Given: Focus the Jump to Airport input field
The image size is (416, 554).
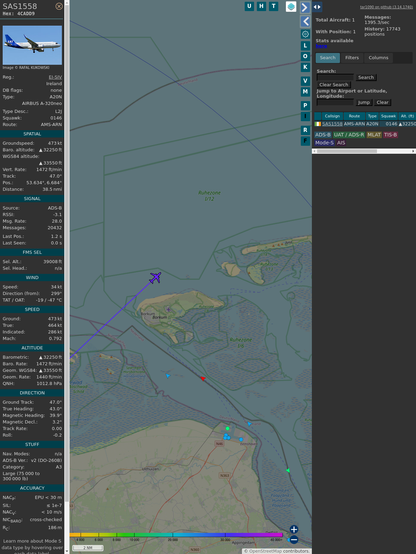Looking at the screenshot, I should (335, 102).
